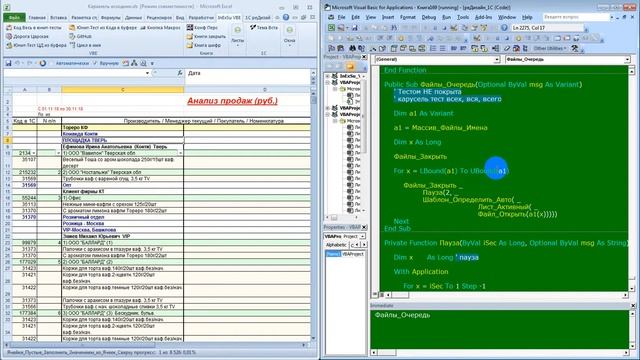This screenshot has width=640, height=360.
Task: Click the Save icon in the VBA toolbar
Action: tap(355, 28)
